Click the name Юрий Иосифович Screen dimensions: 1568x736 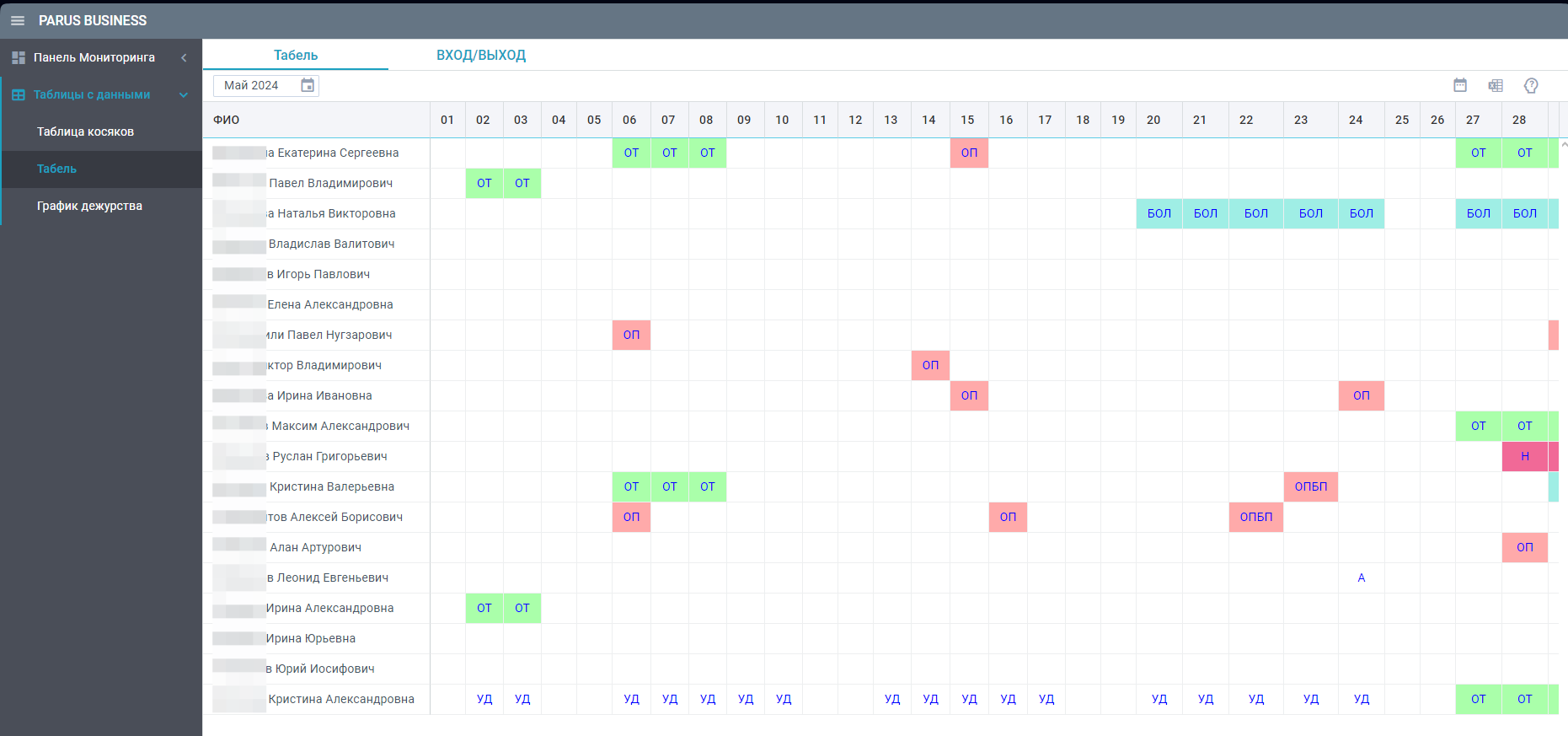[325, 669]
